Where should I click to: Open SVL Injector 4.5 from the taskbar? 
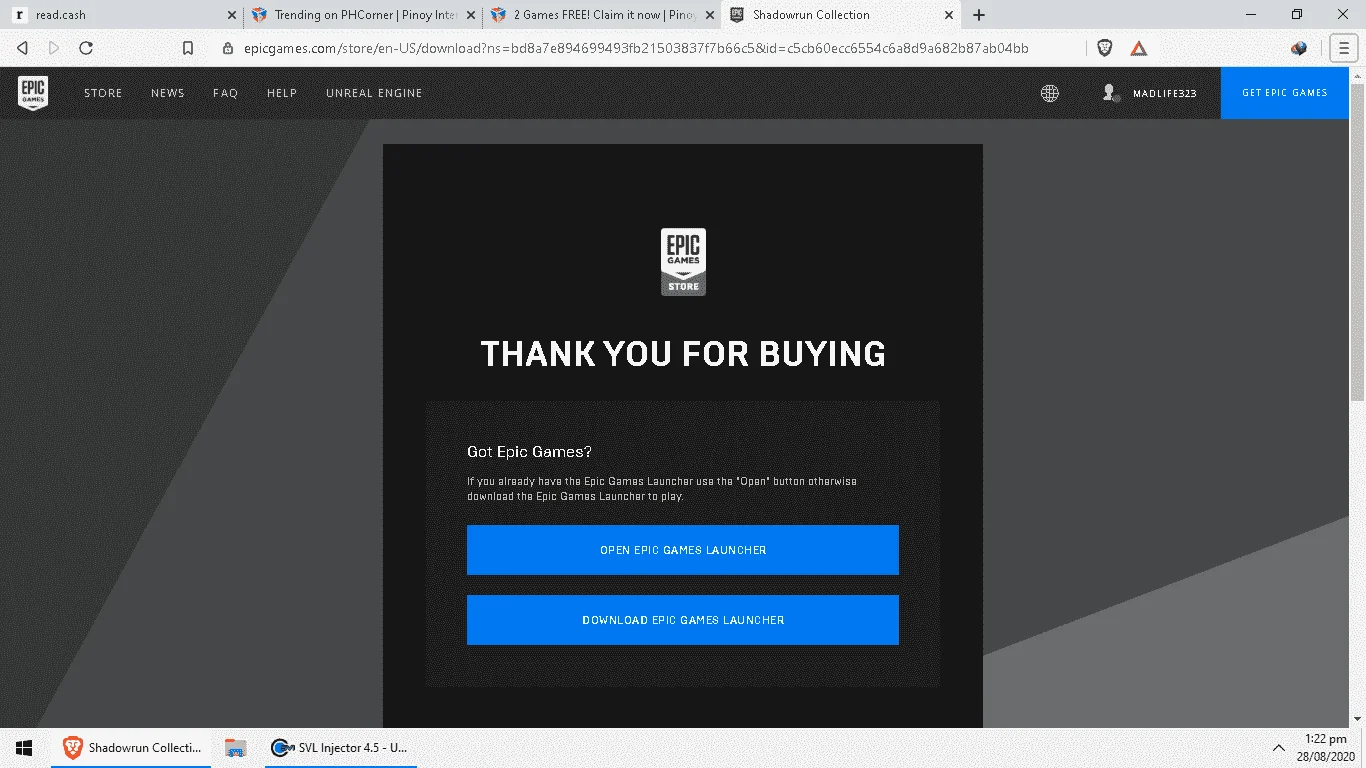click(341, 748)
